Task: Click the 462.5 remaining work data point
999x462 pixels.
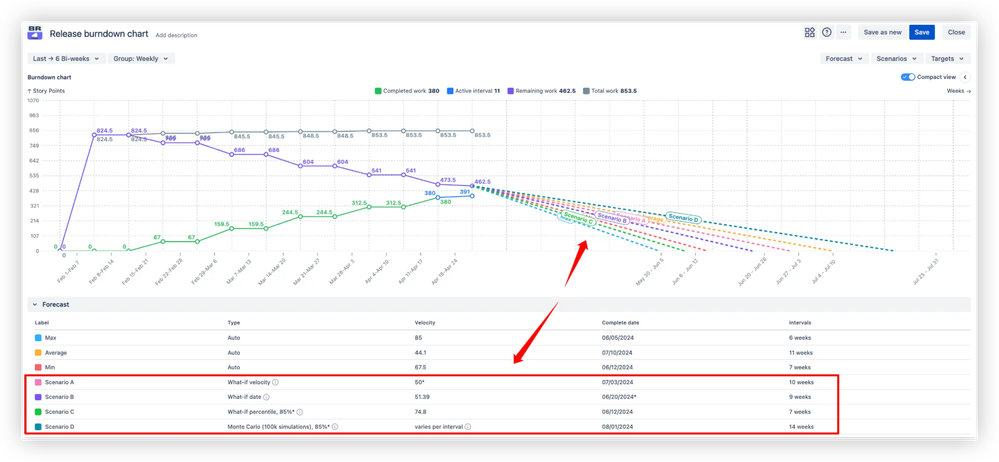Action: click(472, 185)
